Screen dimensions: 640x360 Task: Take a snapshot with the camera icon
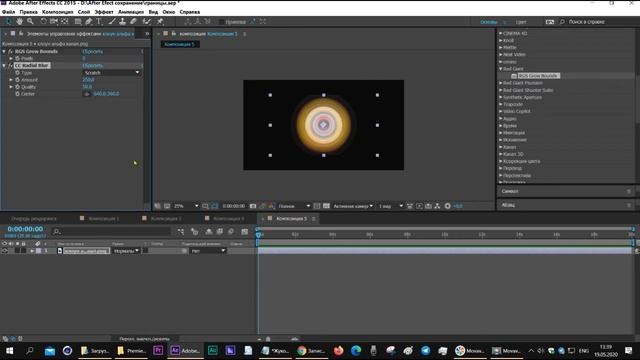[x=253, y=206]
